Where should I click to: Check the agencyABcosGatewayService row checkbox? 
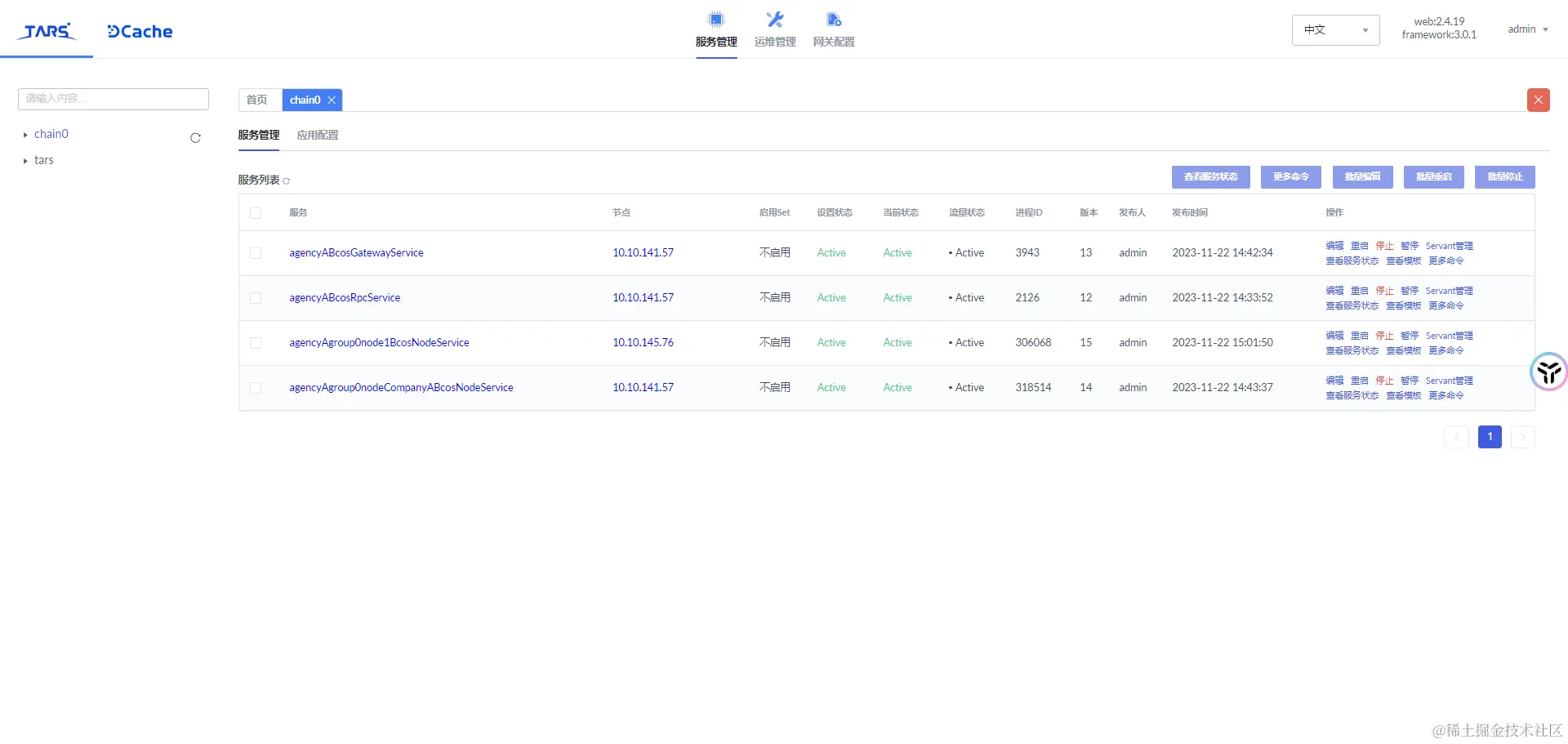(x=256, y=253)
